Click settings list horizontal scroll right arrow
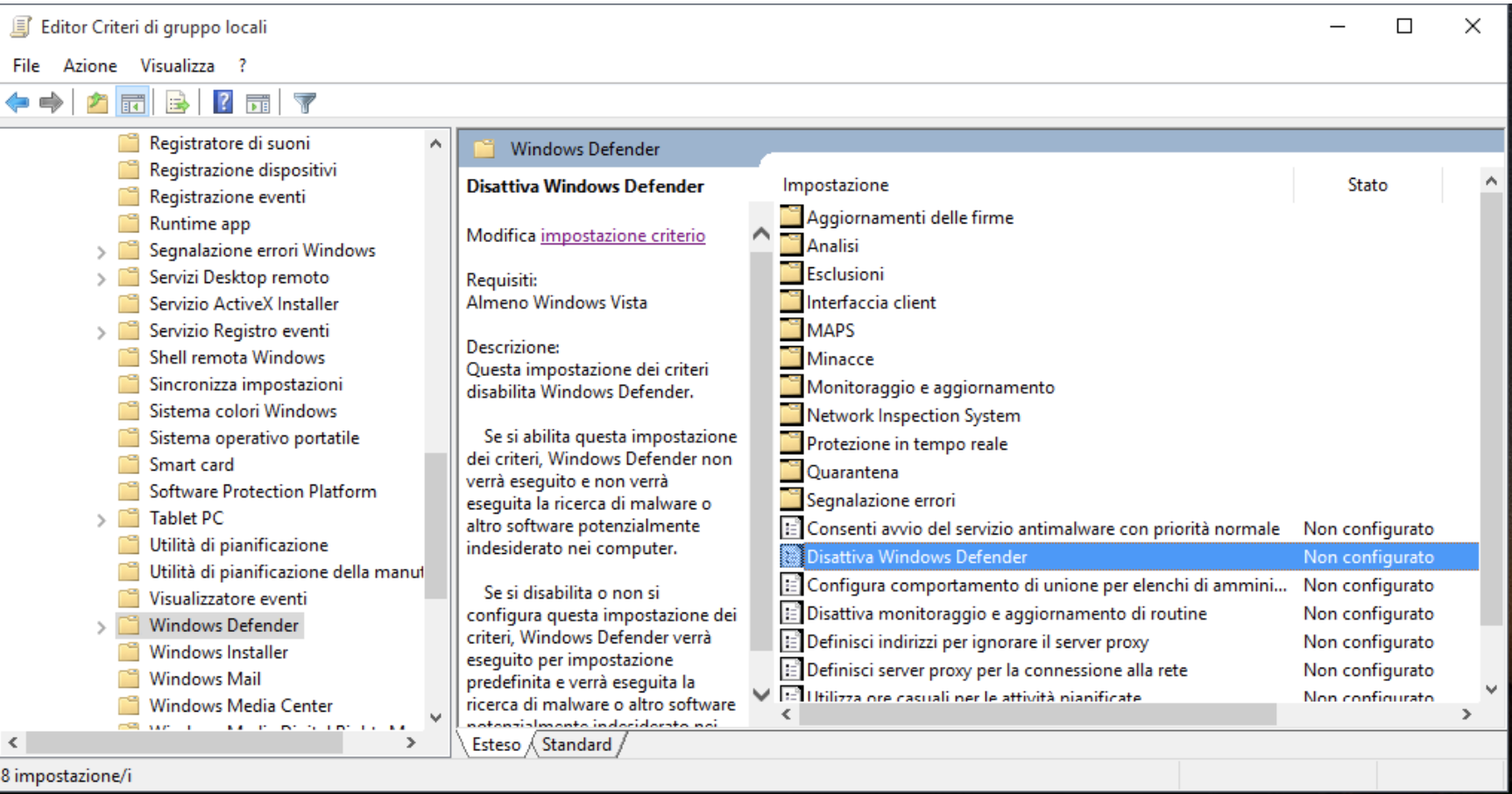The image size is (1512, 794). tap(1467, 714)
